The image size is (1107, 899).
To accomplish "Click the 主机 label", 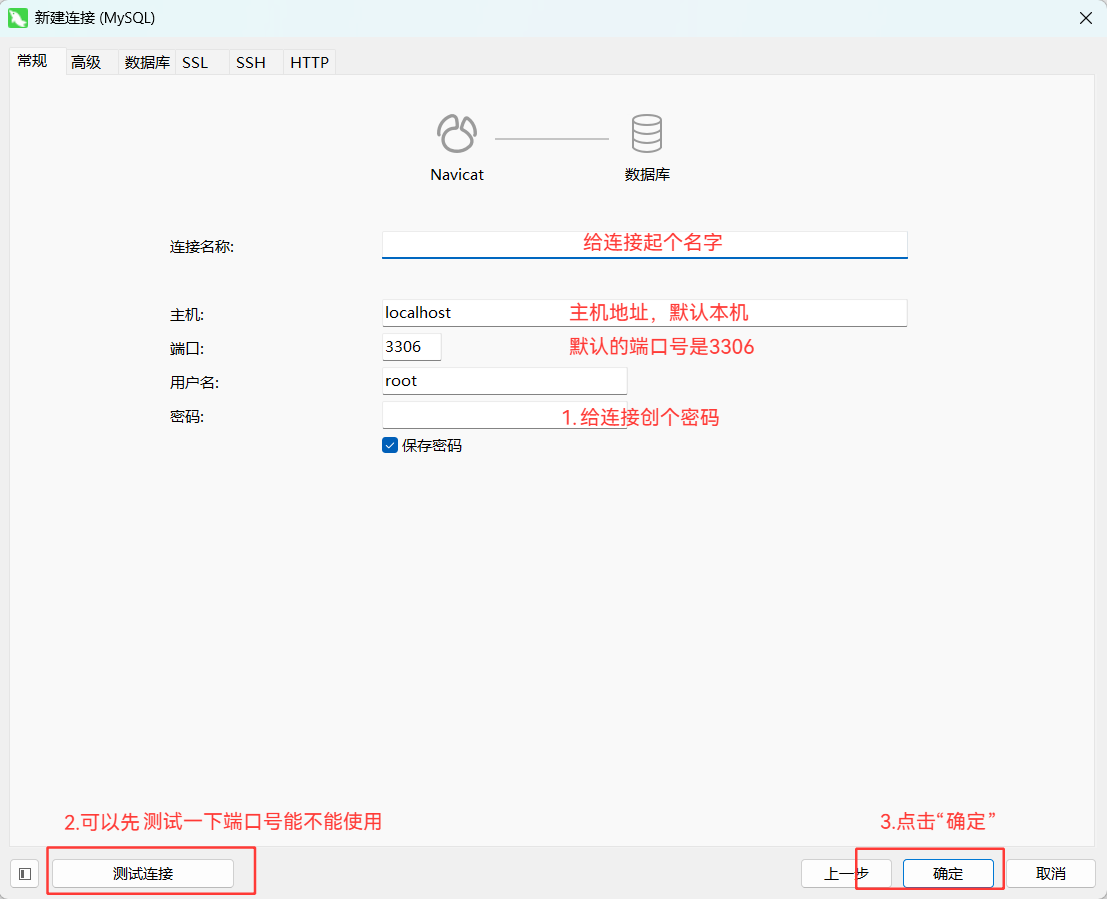I will [186, 314].
